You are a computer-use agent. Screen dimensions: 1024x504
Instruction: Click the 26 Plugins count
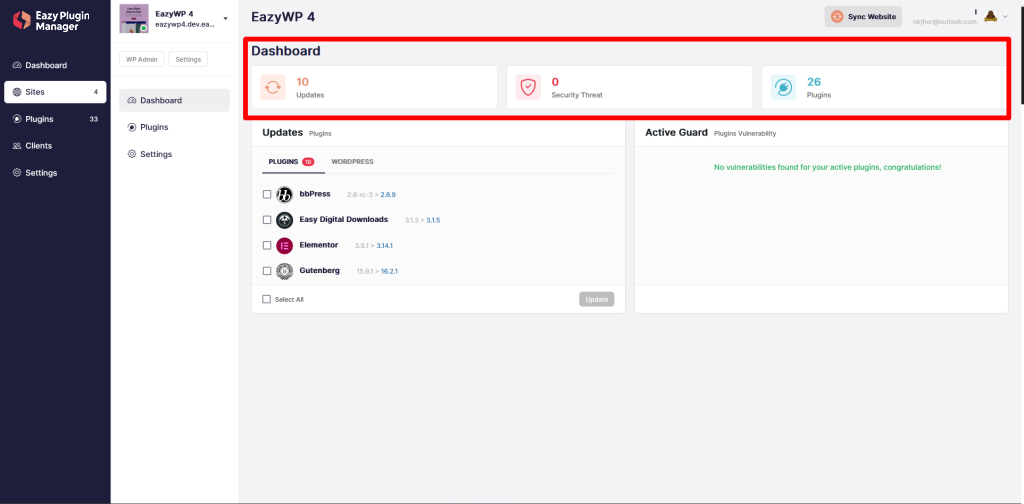coord(814,82)
